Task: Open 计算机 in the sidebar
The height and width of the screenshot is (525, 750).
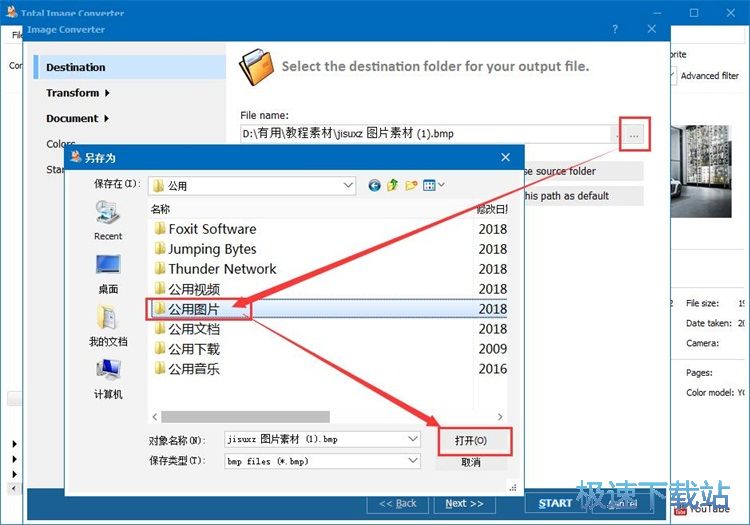Action: 108,377
